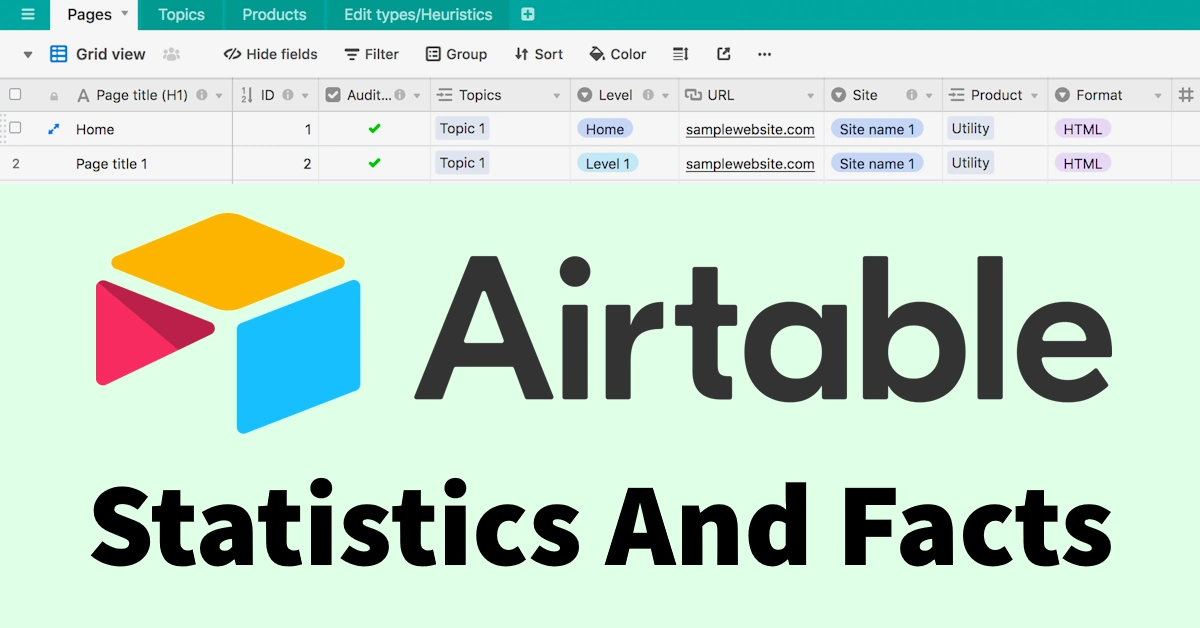The image size is (1200, 628).
Task: Click the Hide fields button
Action: click(271, 54)
